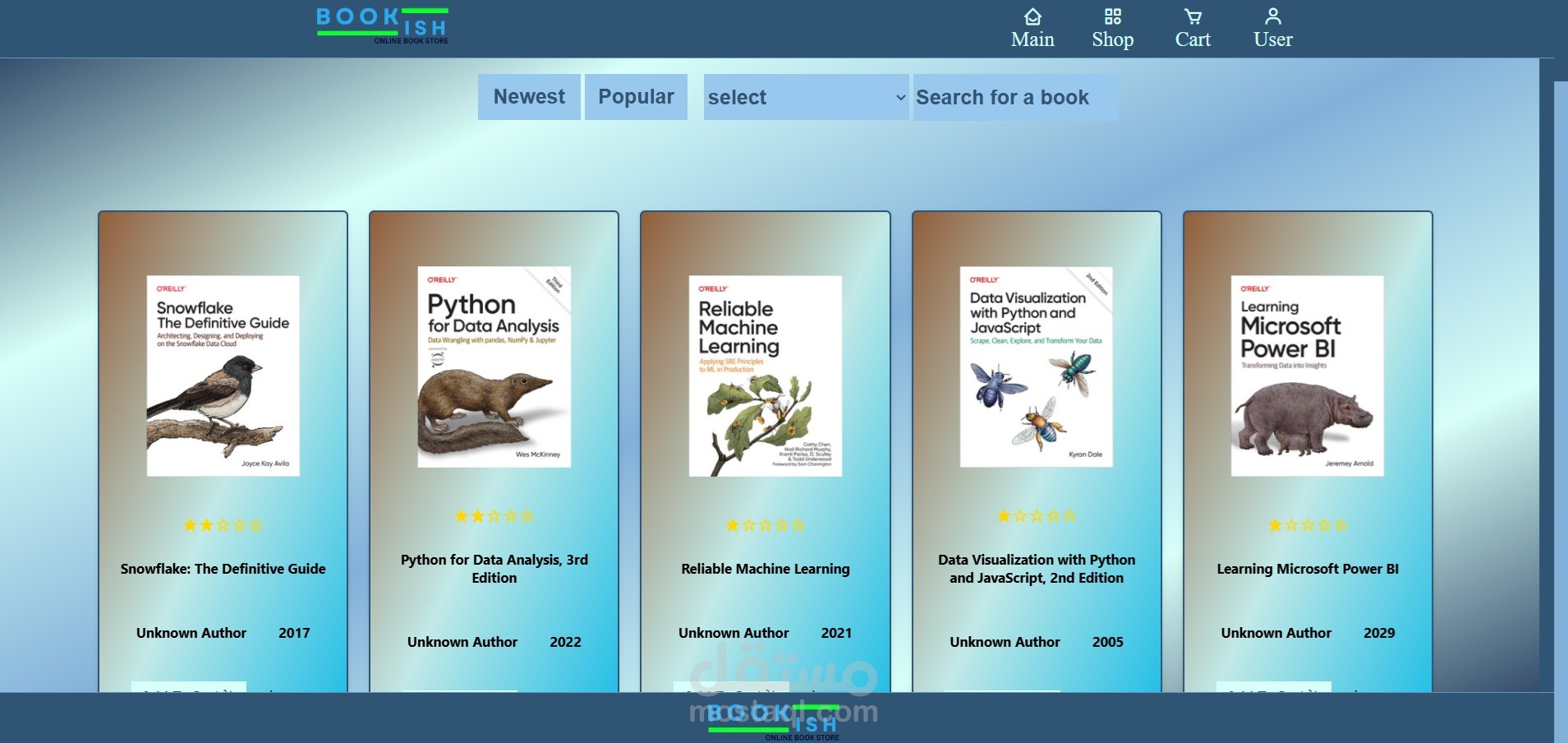1568x743 pixels.
Task: Click "Unknown Author" on Reliable Machine Learning card
Action: 733,633
